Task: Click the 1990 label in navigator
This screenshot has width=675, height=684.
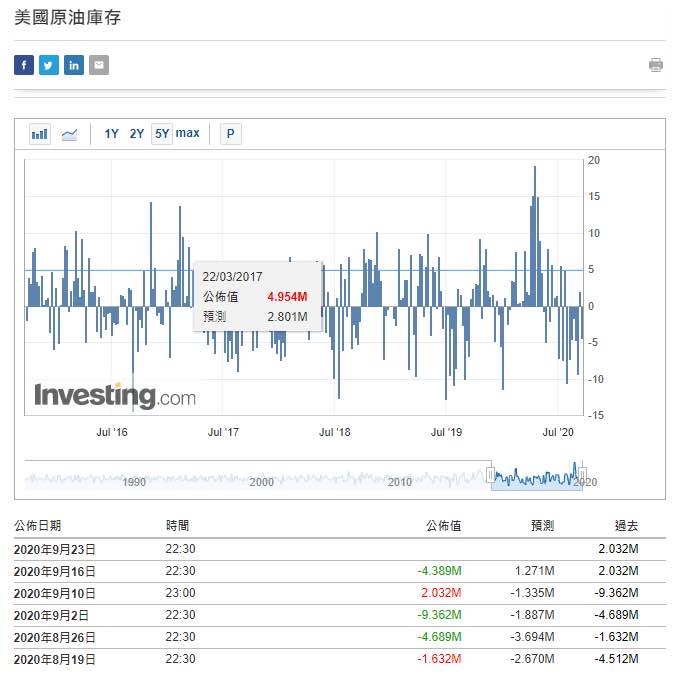Action: click(x=134, y=482)
